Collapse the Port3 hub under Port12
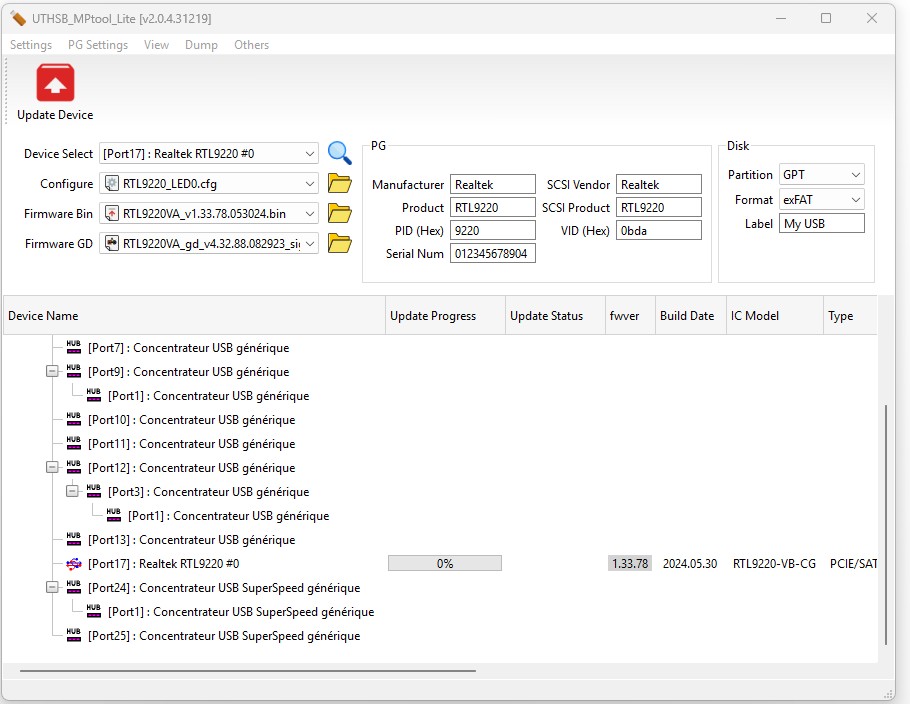 pos(72,492)
